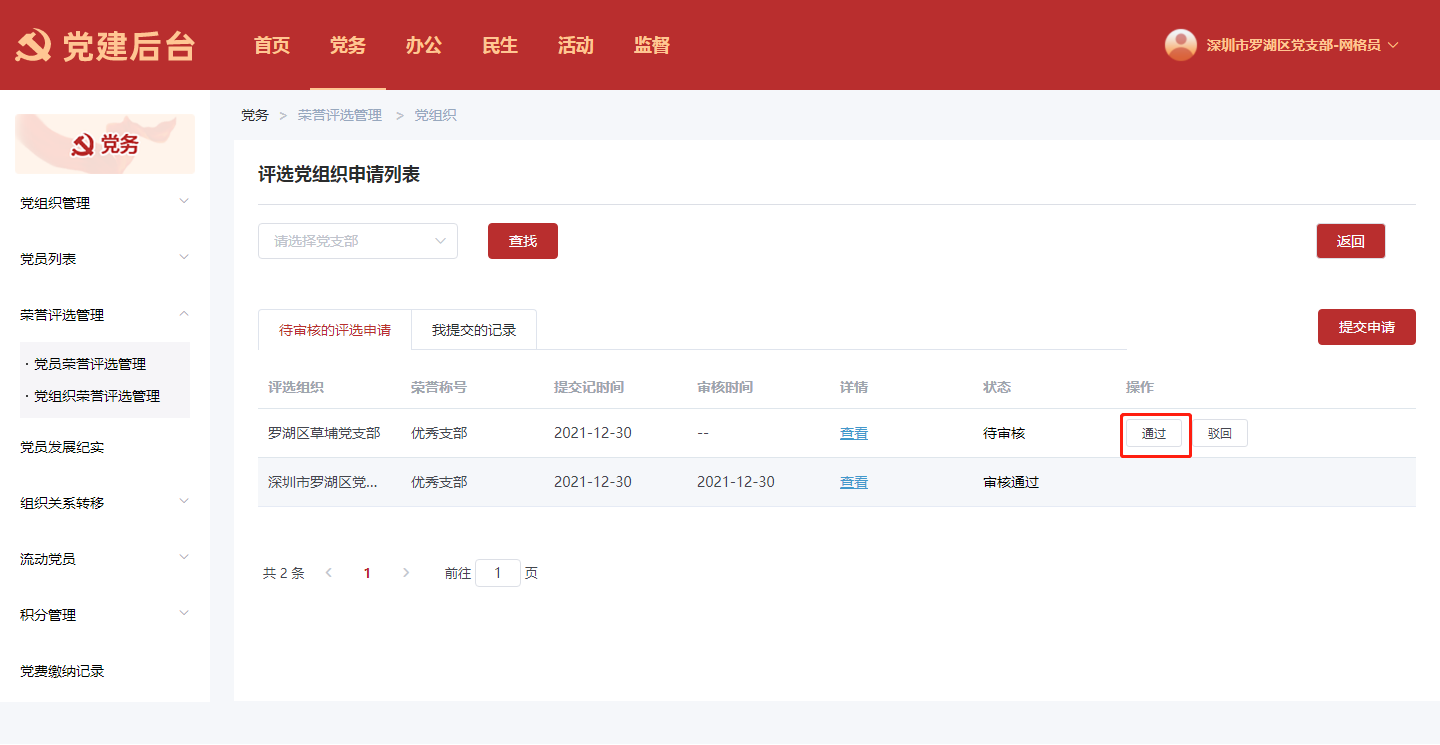Click 荣誉评选管理 in the breadcrumb

tap(339, 115)
